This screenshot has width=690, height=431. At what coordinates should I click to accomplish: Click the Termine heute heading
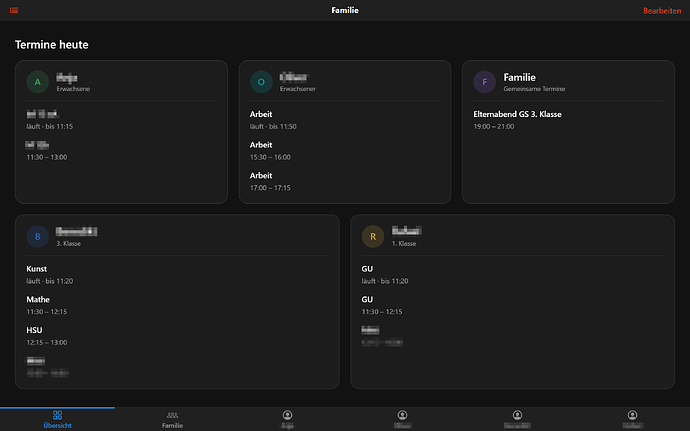pyautogui.click(x=51, y=45)
